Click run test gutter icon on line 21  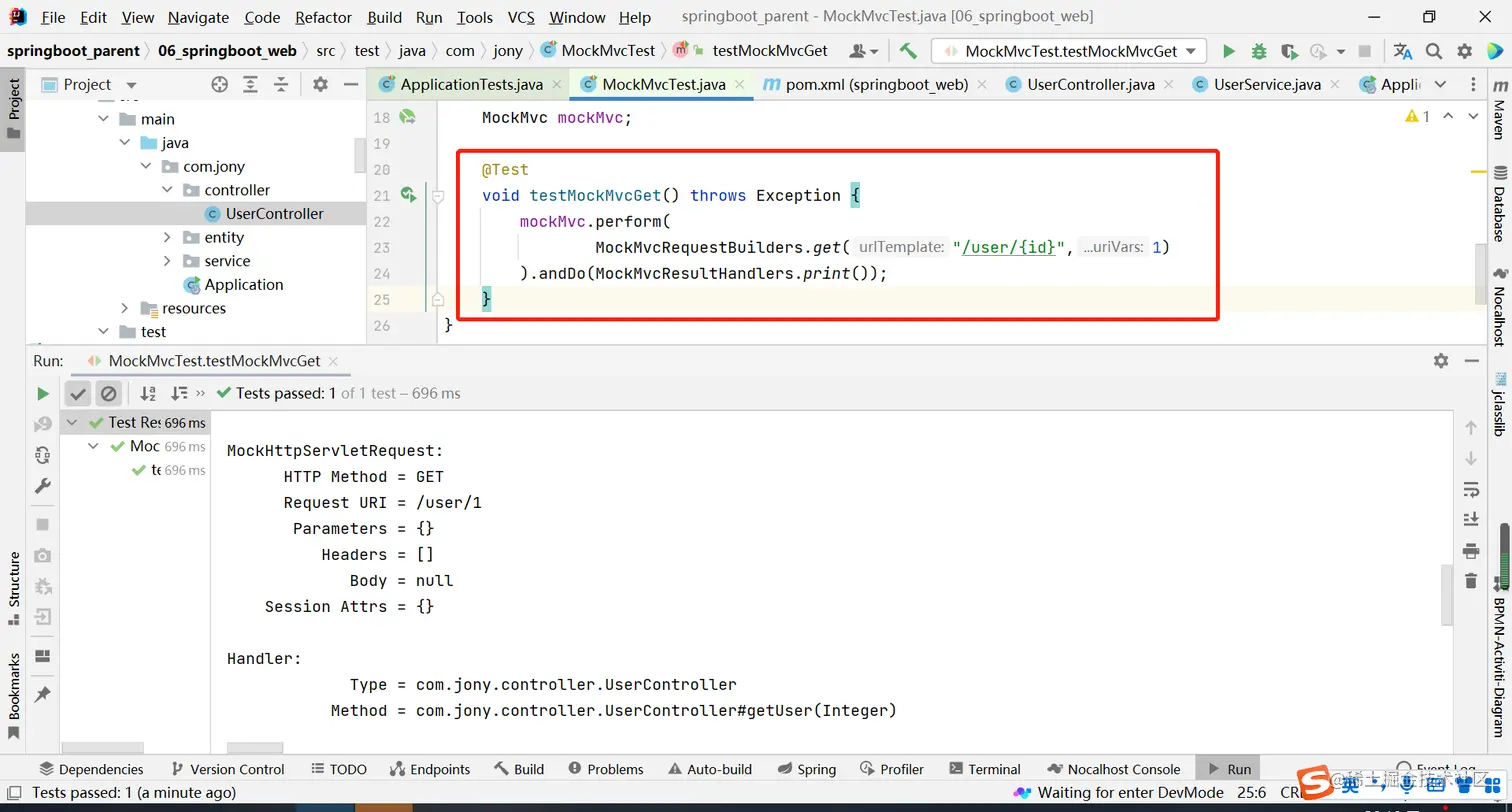pos(408,195)
